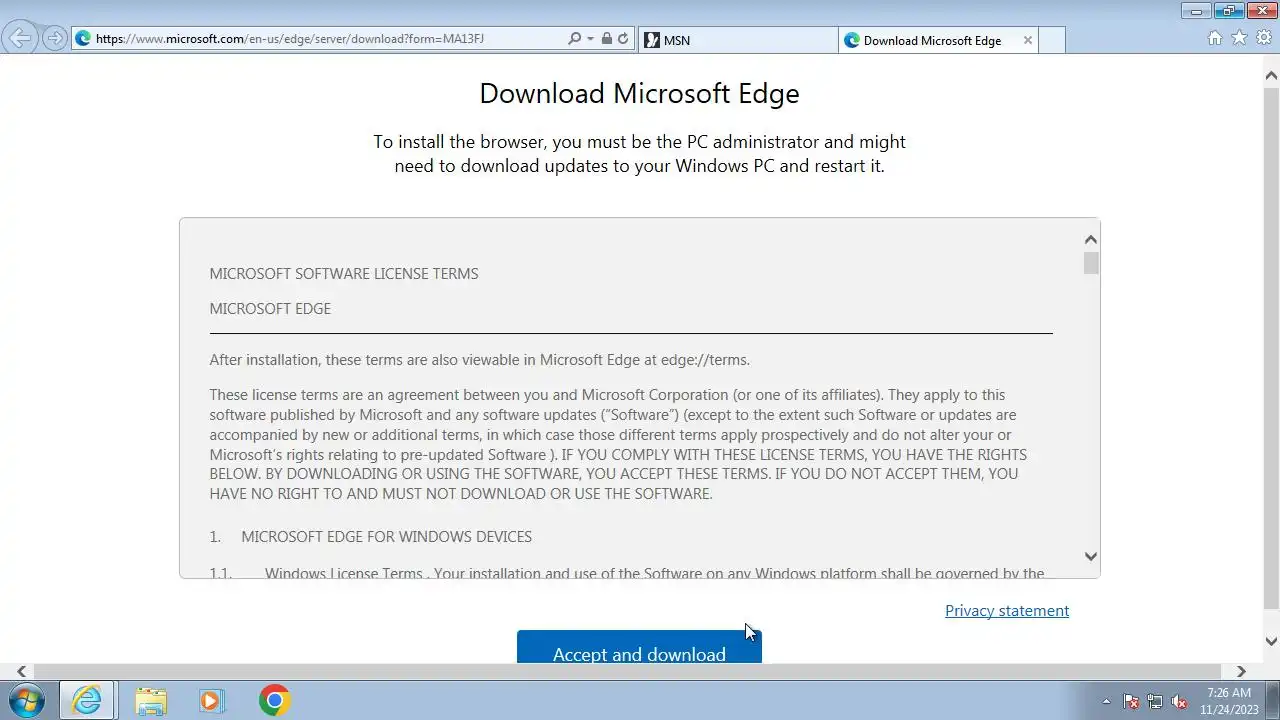
Task: Click the license terms scrollbar thumb
Action: pyautogui.click(x=1091, y=263)
